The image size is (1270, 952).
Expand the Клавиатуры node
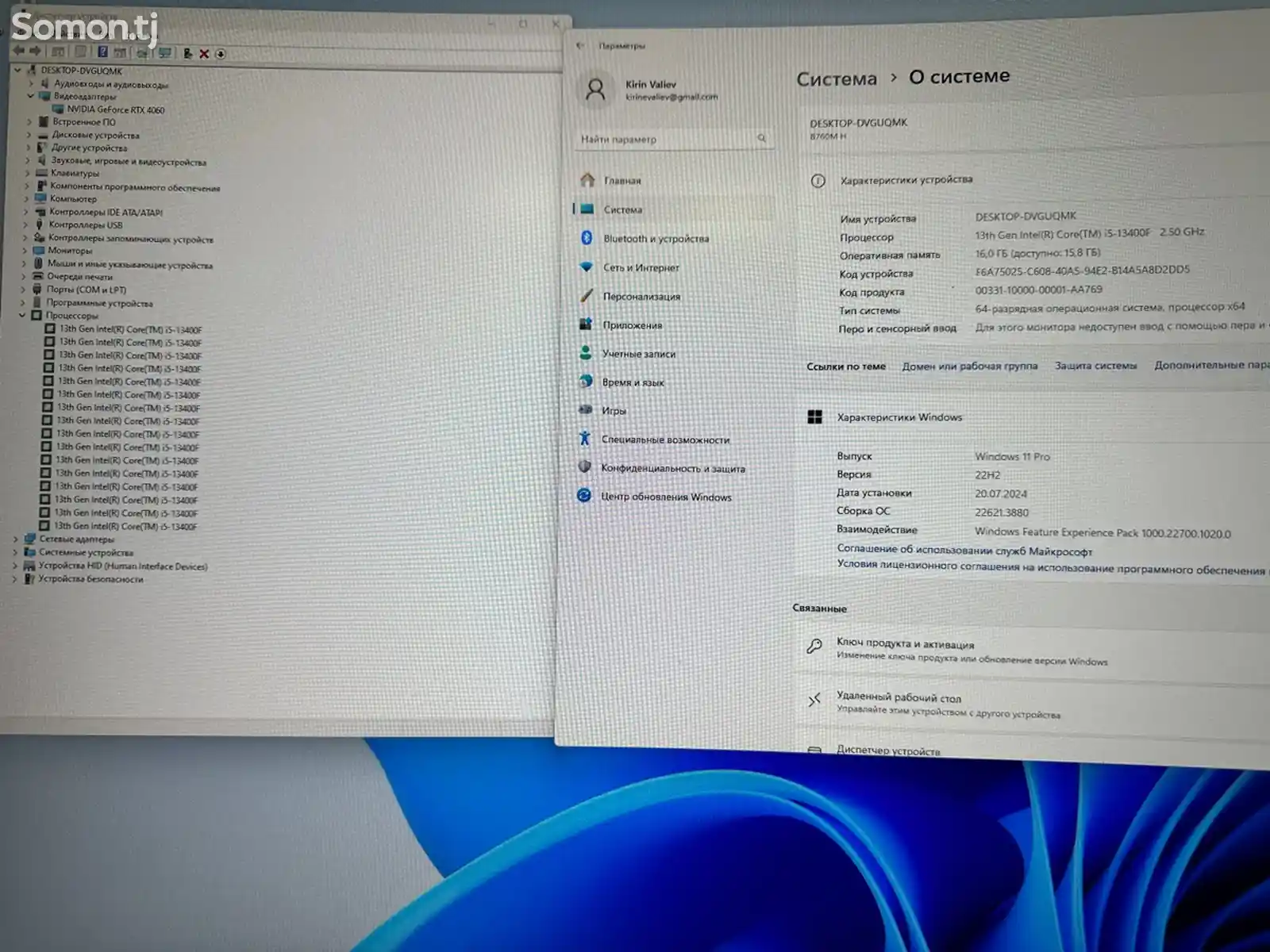[29, 172]
